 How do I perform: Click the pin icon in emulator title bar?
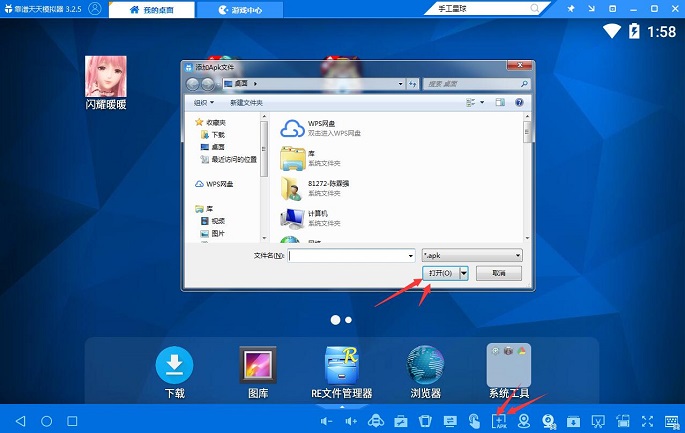point(571,9)
